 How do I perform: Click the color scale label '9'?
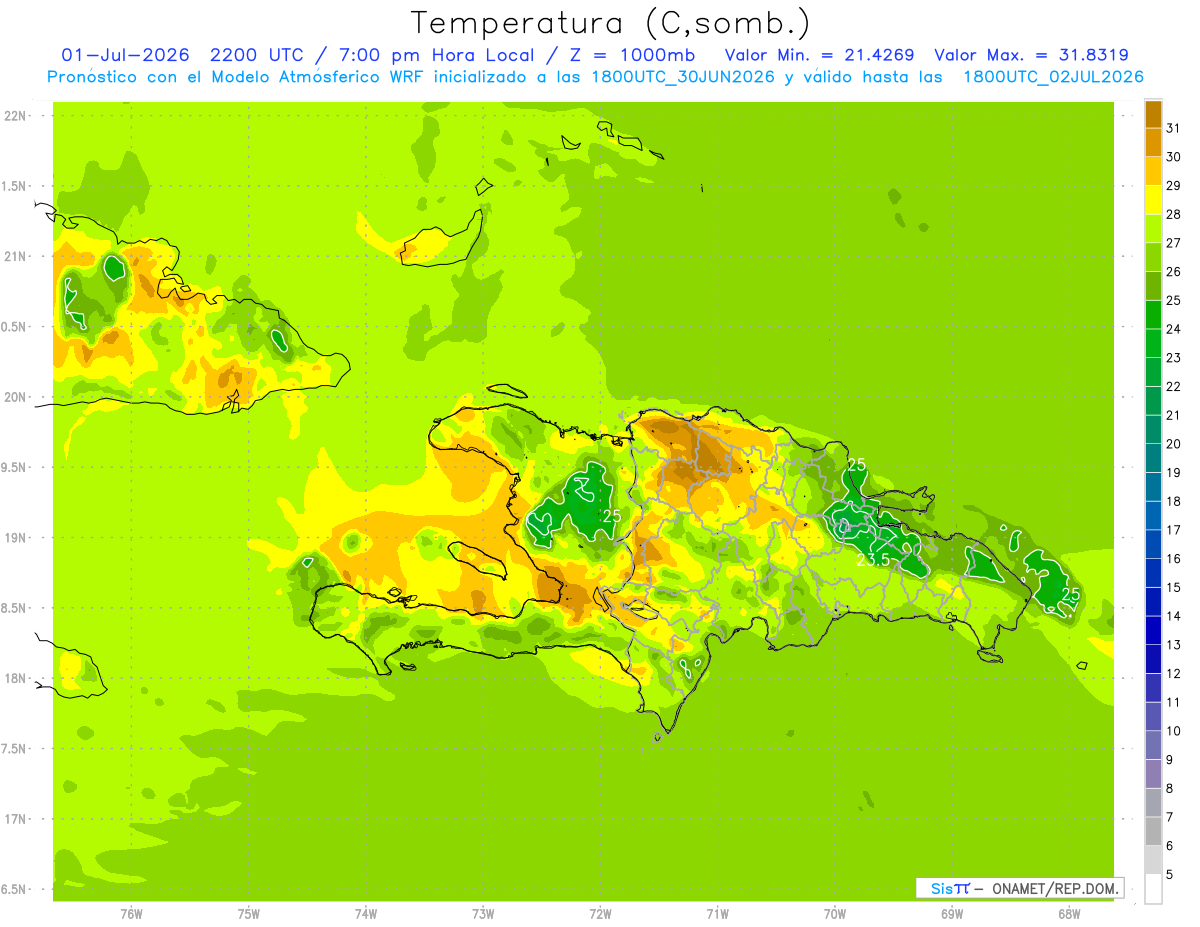1170,760
